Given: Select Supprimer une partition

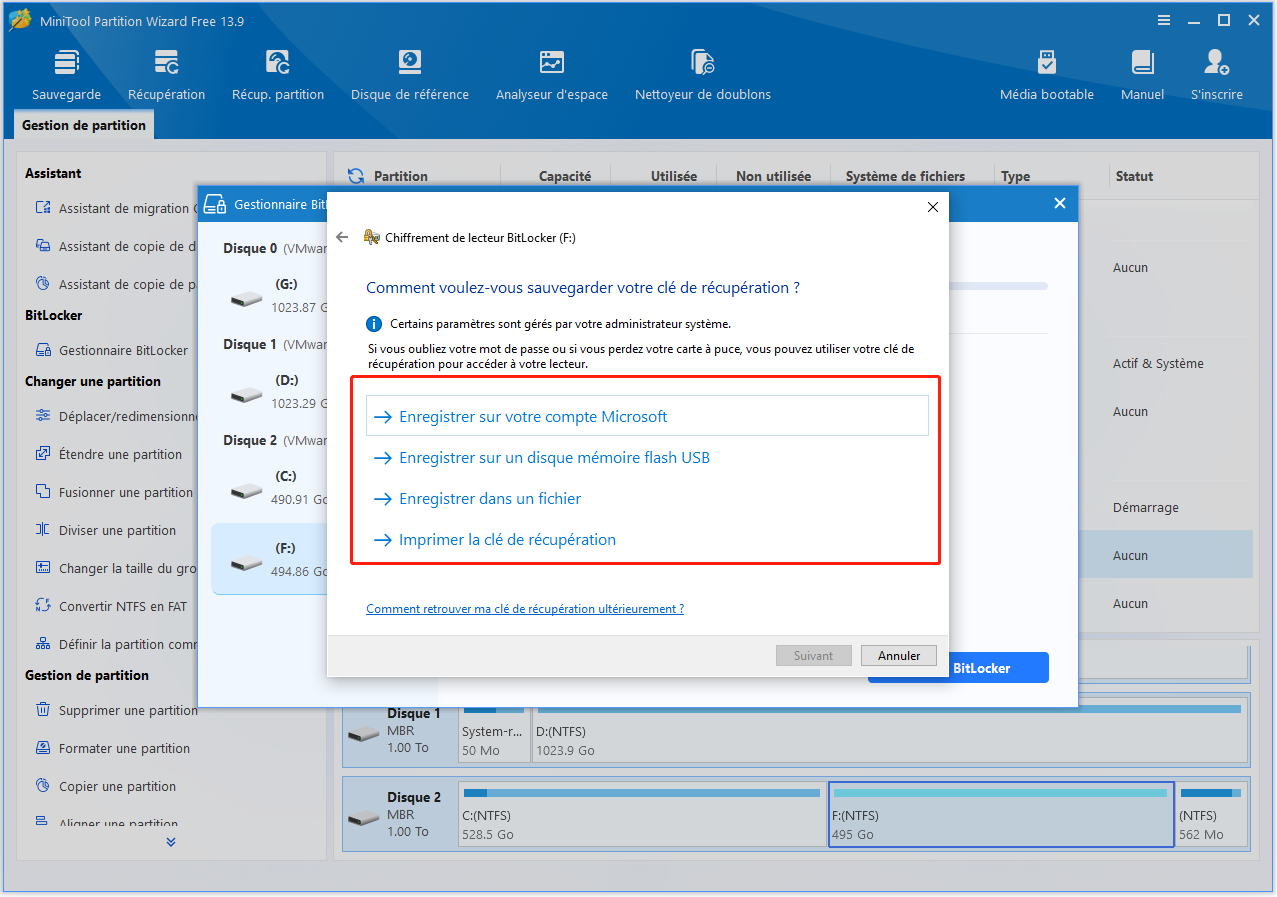Looking at the screenshot, I should click(x=115, y=710).
